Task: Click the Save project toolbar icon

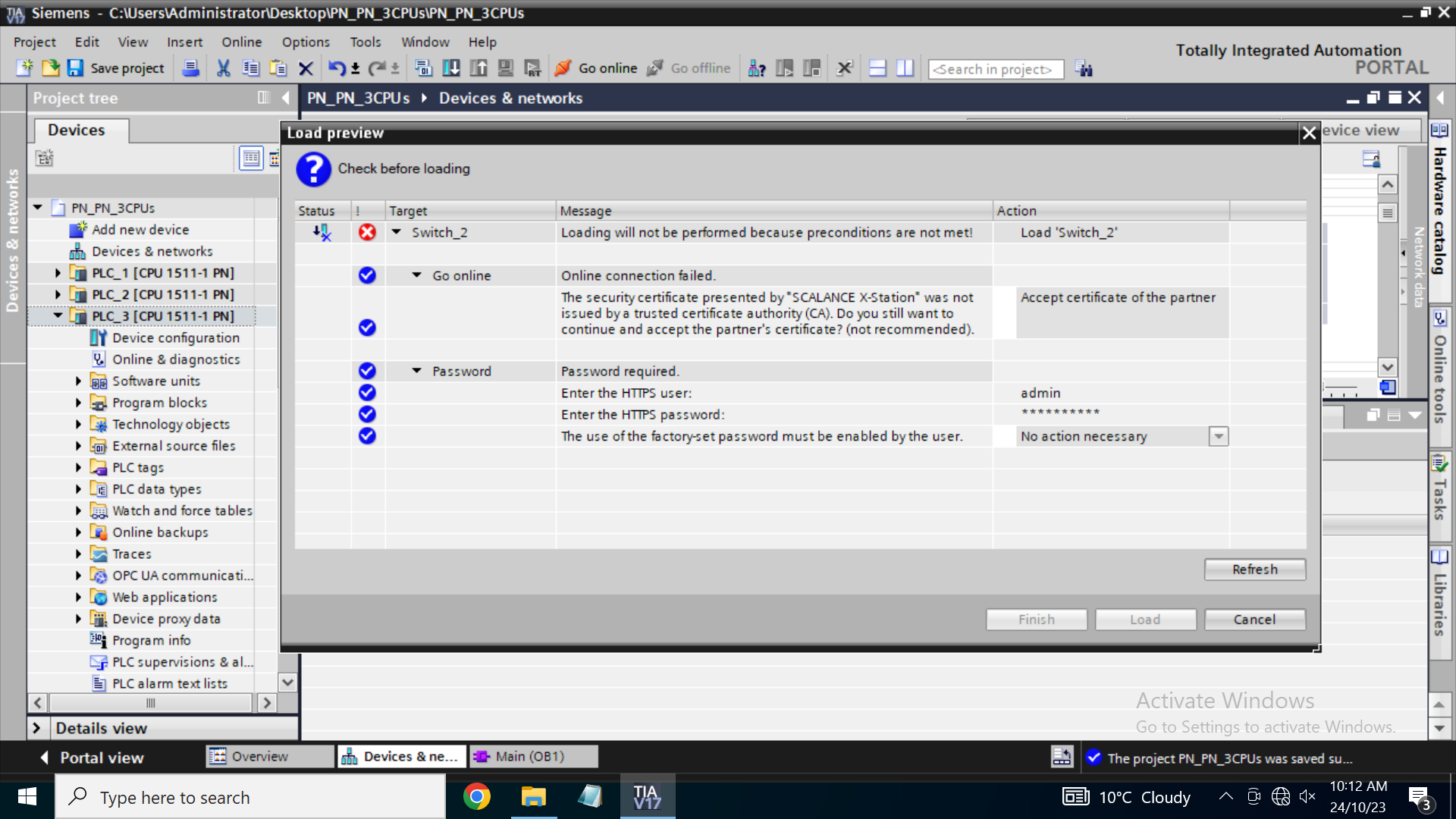Action: [x=75, y=68]
